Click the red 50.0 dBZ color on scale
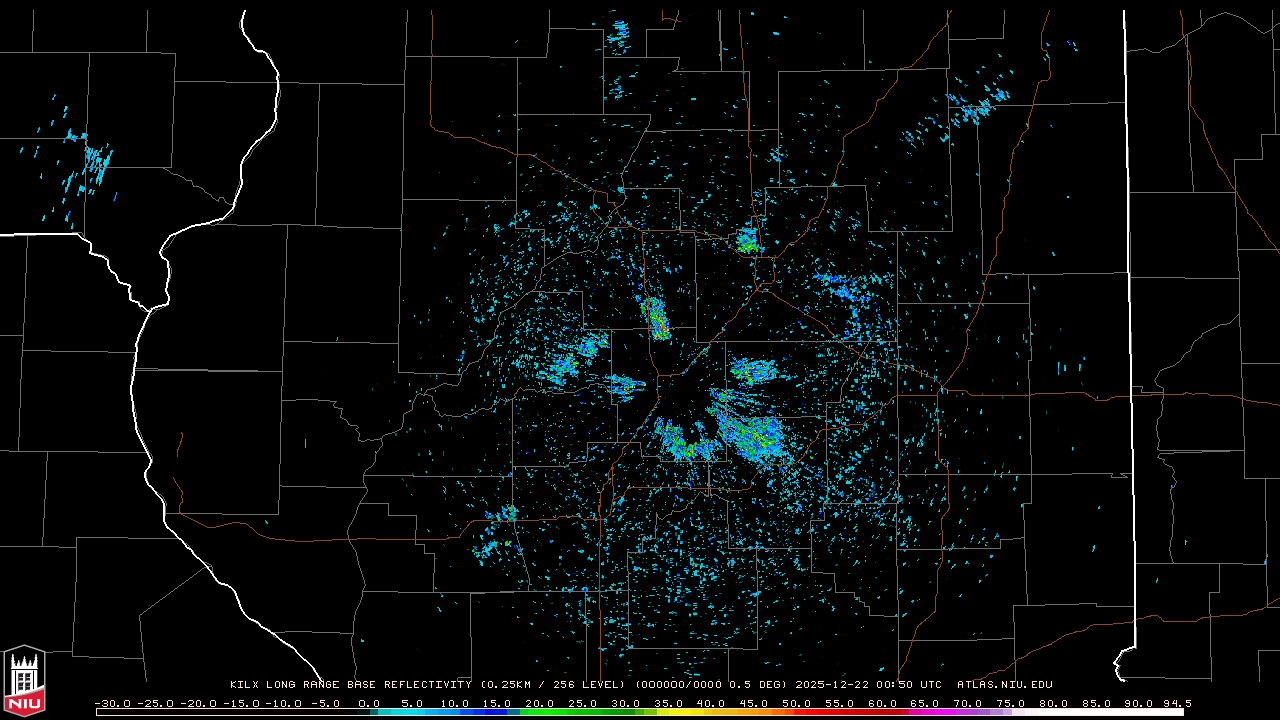The width and height of the screenshot is (1280, 720). tap(796, 712)
